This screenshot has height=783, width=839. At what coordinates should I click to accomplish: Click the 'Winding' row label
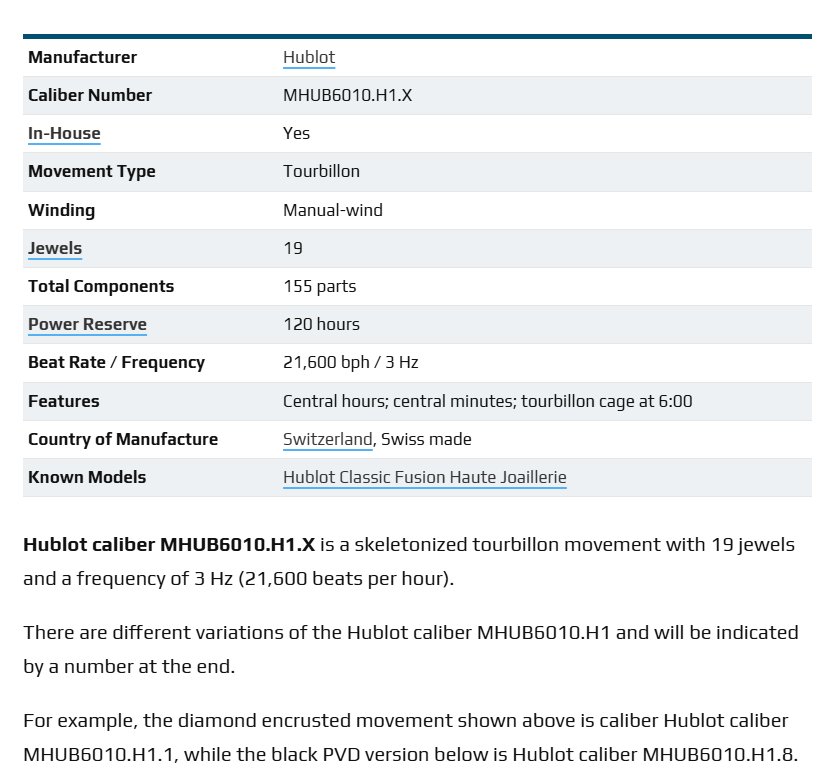click(x=62, y=210)
